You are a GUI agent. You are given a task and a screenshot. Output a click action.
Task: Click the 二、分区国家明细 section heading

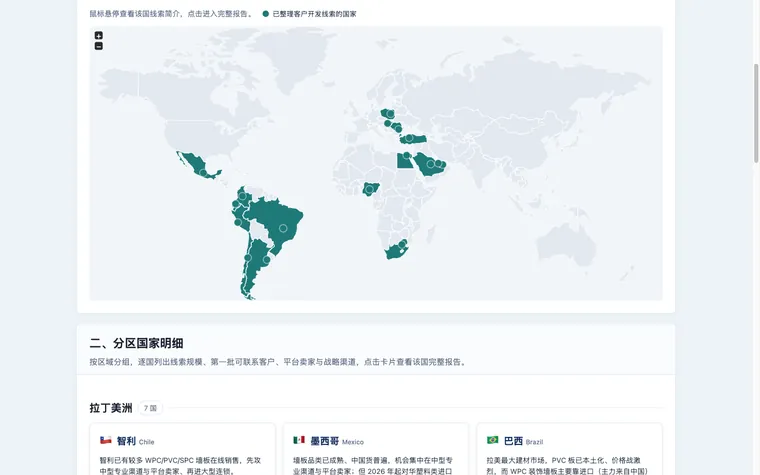coord(136,343)
